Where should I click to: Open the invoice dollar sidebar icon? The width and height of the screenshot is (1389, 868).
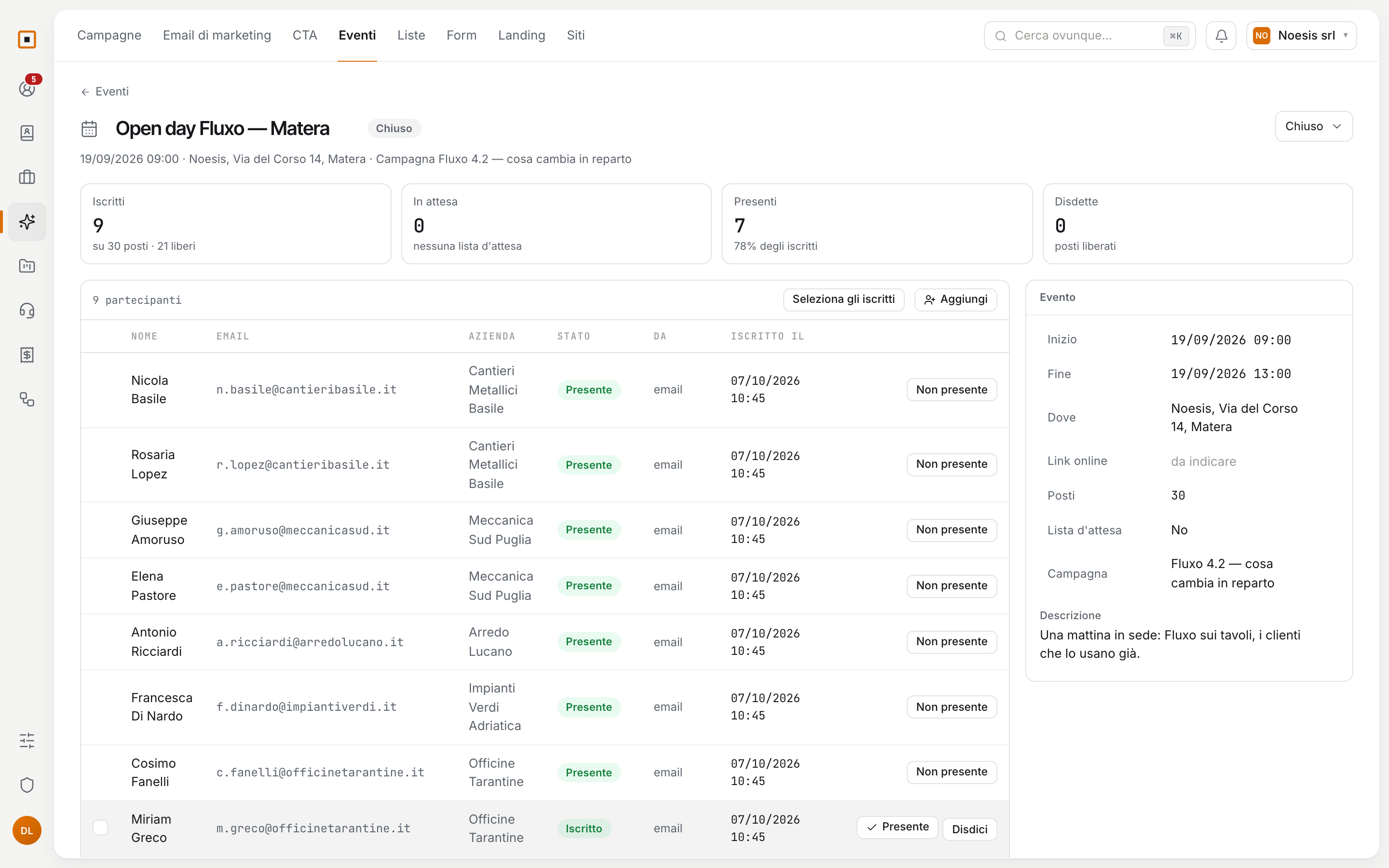(27, 355)
